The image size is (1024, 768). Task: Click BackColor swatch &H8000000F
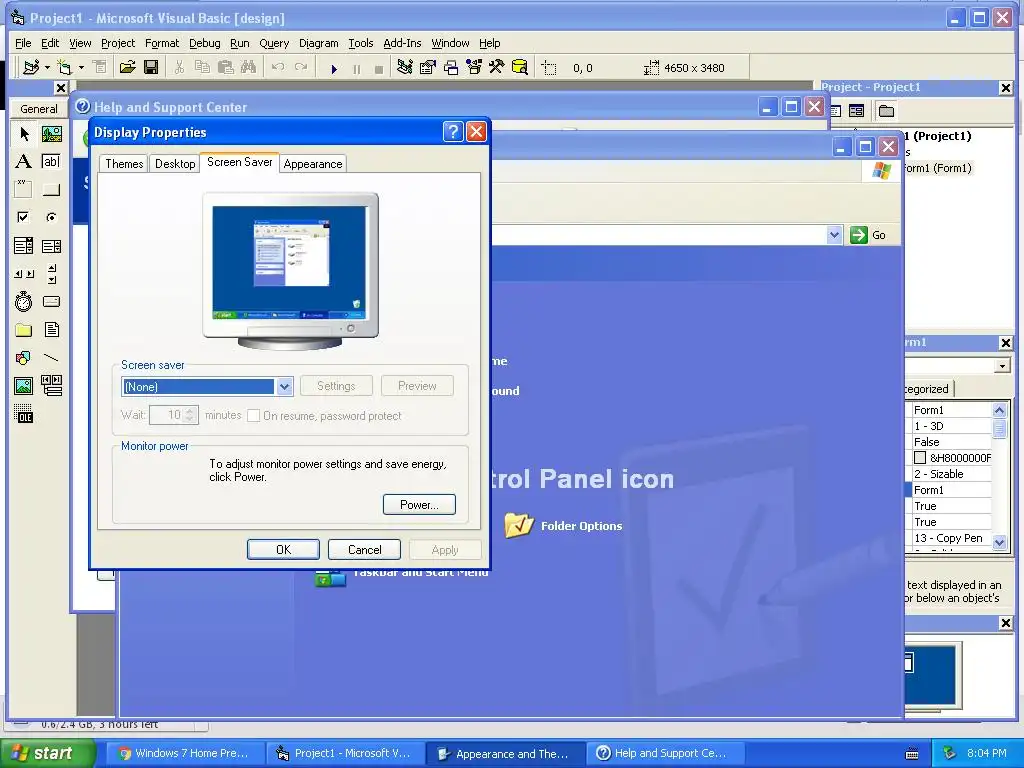point(920,458)
